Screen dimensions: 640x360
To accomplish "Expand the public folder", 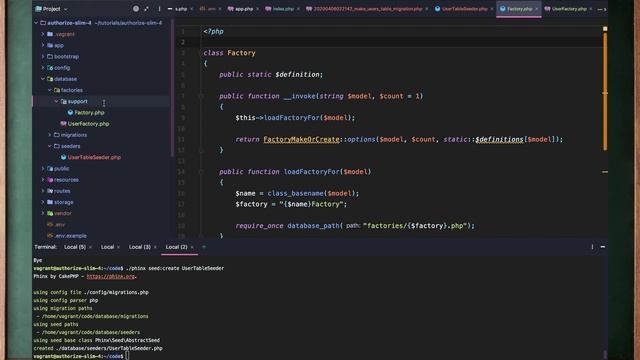I will click(x=43, y=169).
